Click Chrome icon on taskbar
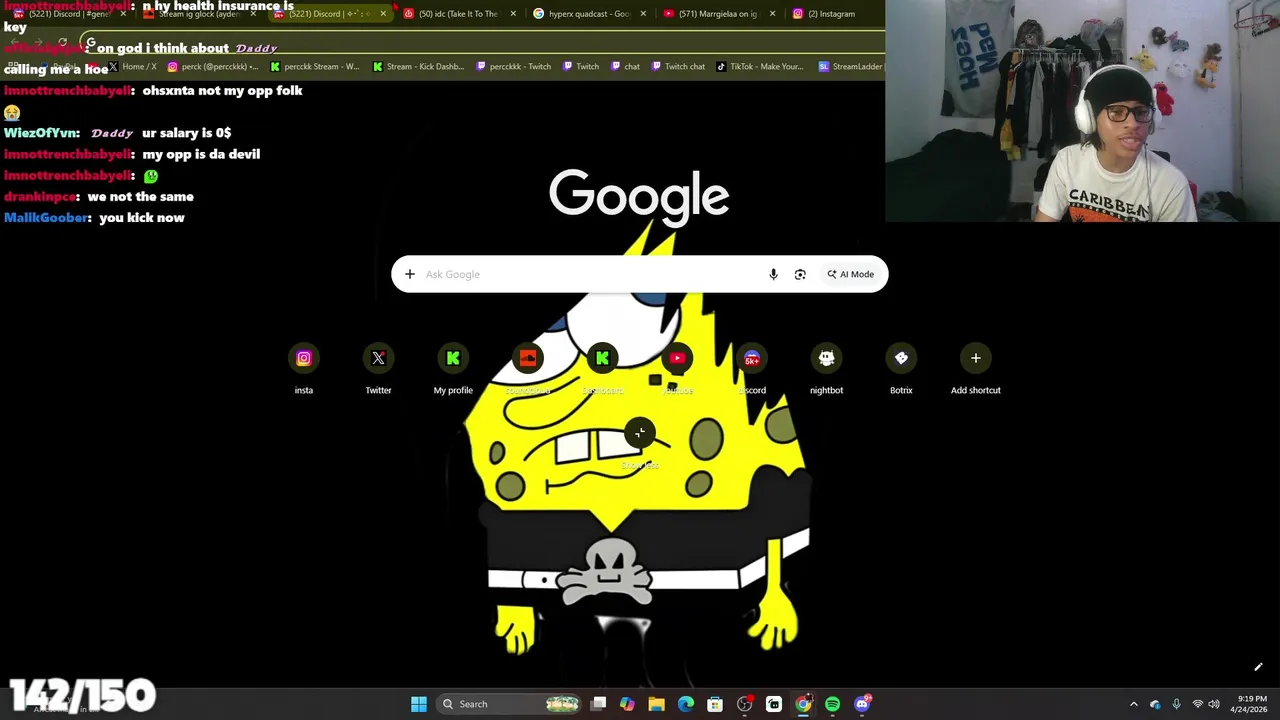The height and width of the screenshot is (720, 1280). click(x=803, y=704)
